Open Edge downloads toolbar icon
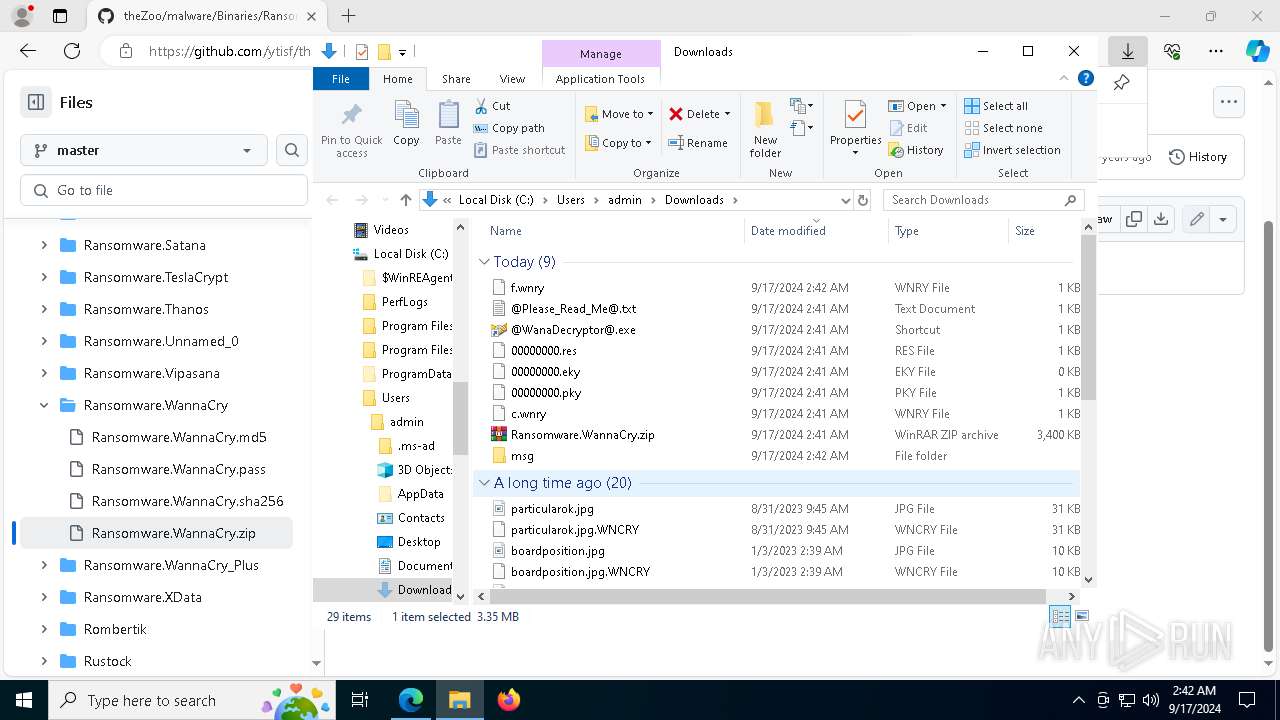Viewport: 1280px width, 720px height. coord(1127,51)
